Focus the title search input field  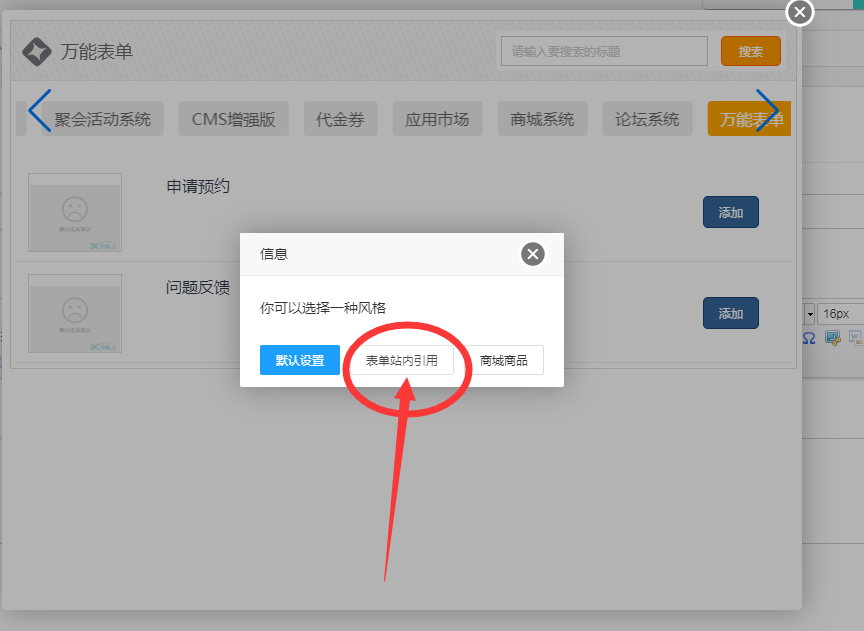coord(604,51)
